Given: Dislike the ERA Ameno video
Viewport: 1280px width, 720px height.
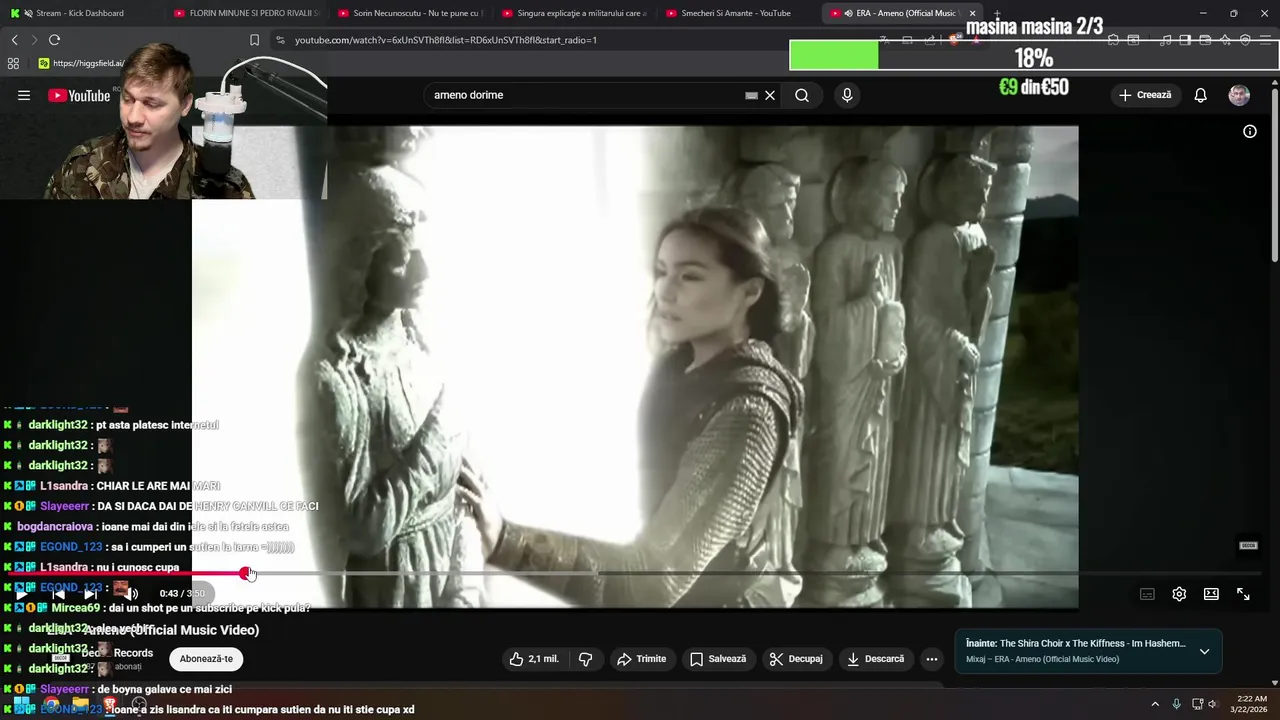Looking at the screenshot, I should coord(586,659).
